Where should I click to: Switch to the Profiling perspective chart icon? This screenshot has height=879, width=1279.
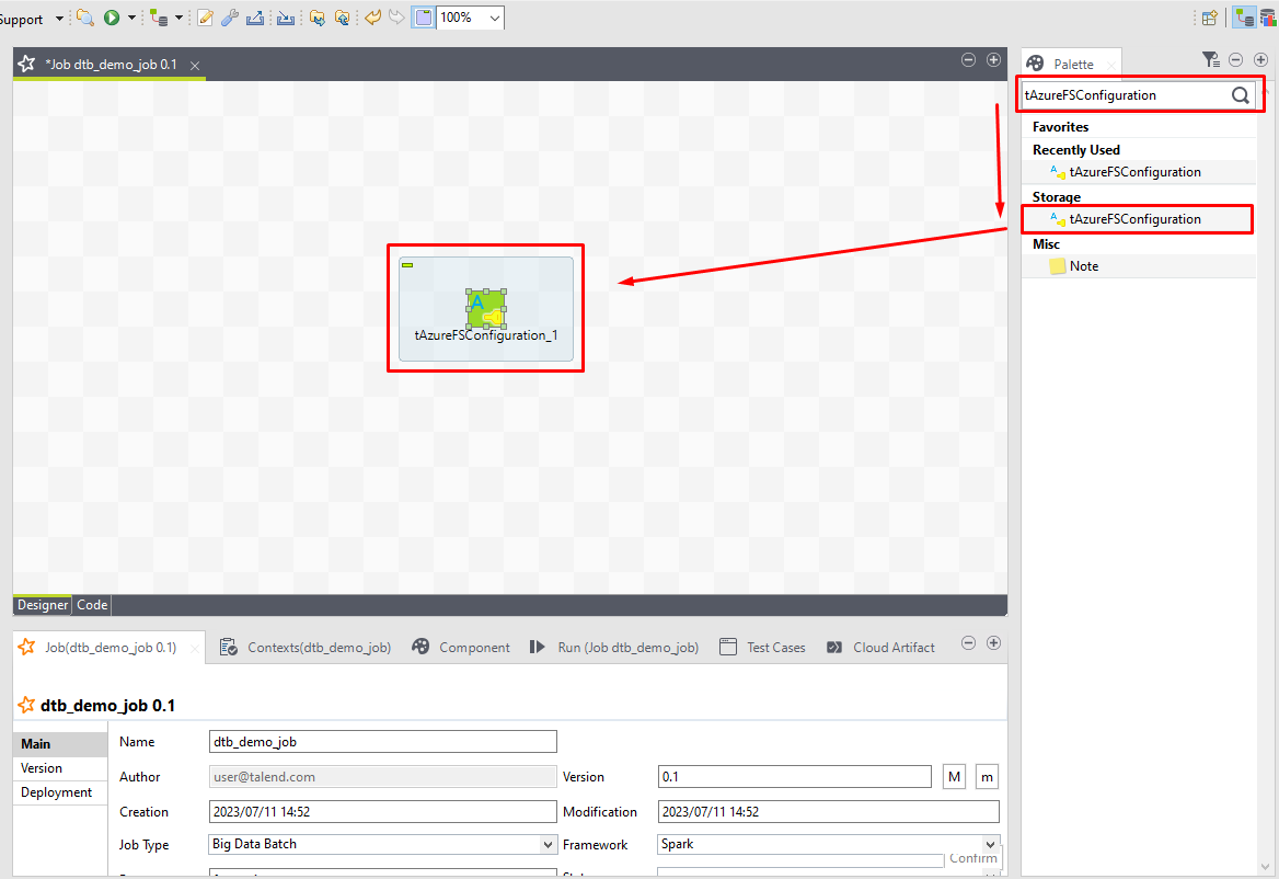click(1269, 17)
